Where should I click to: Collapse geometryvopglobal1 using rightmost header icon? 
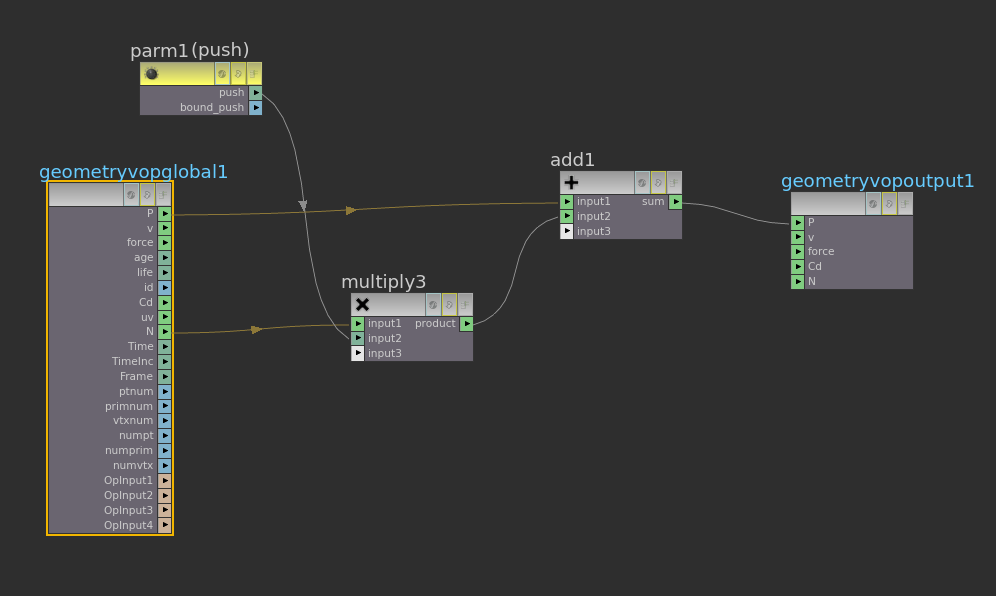pyautogui.click(x=163, y=194)
